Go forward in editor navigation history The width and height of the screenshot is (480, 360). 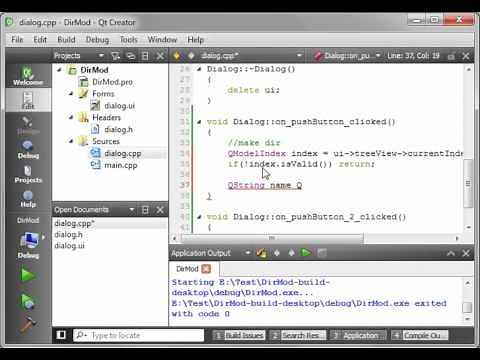(191, 56)
